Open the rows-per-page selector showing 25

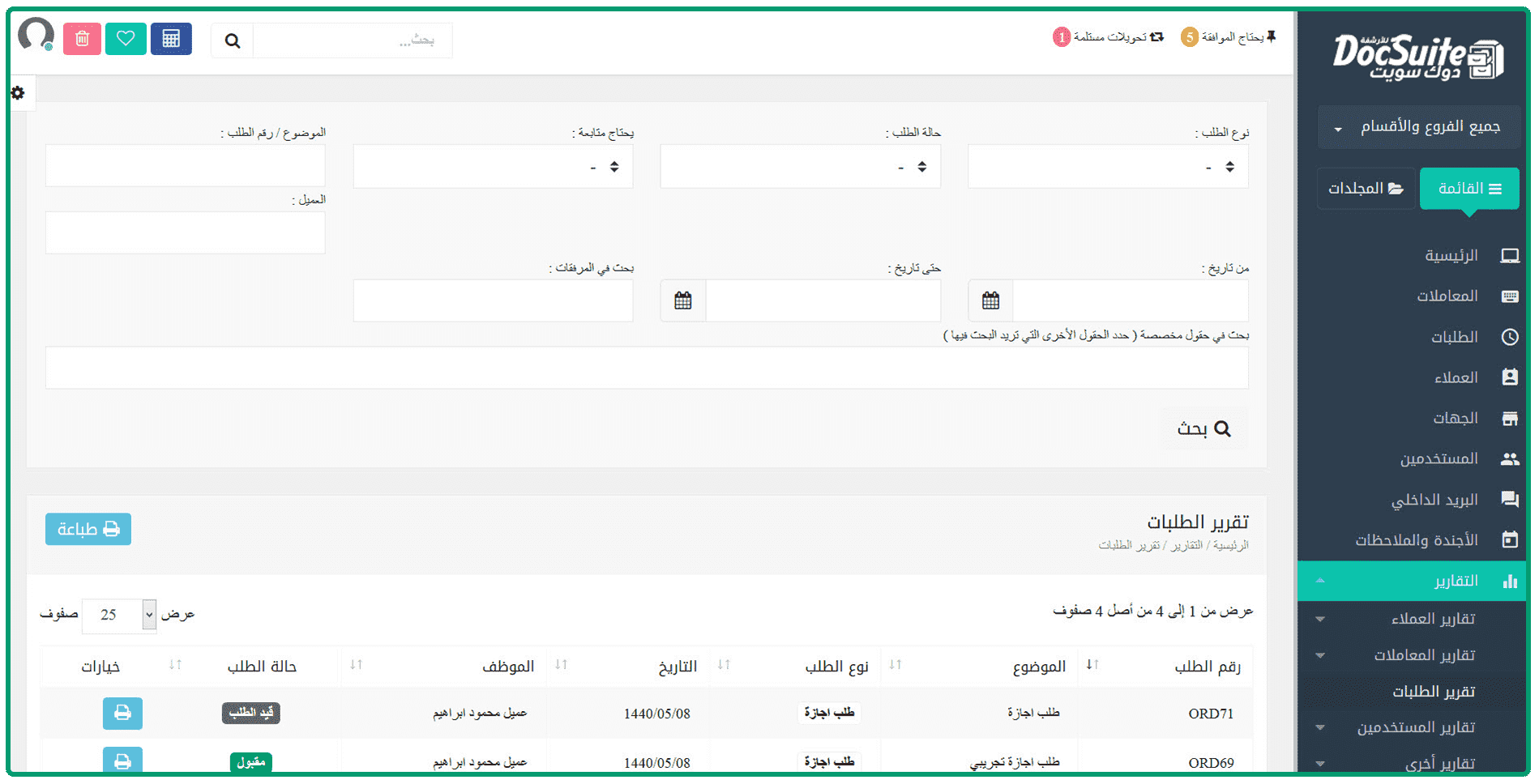coord(119,615)
